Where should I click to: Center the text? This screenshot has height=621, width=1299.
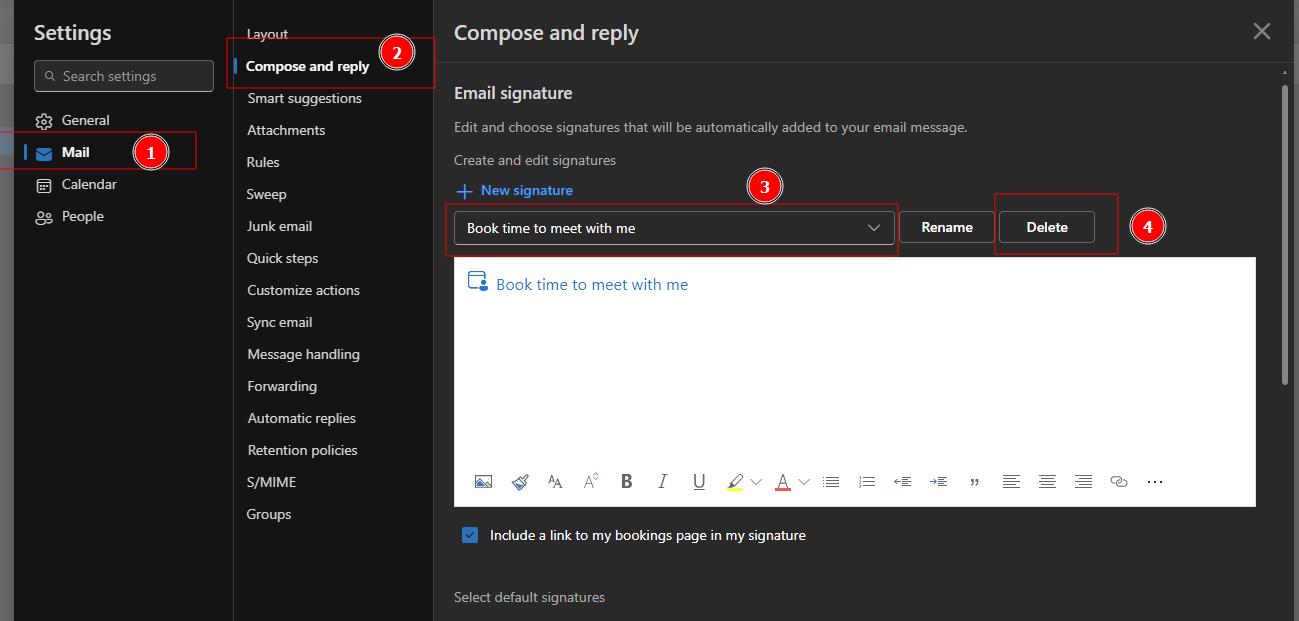coord(1047,482)
